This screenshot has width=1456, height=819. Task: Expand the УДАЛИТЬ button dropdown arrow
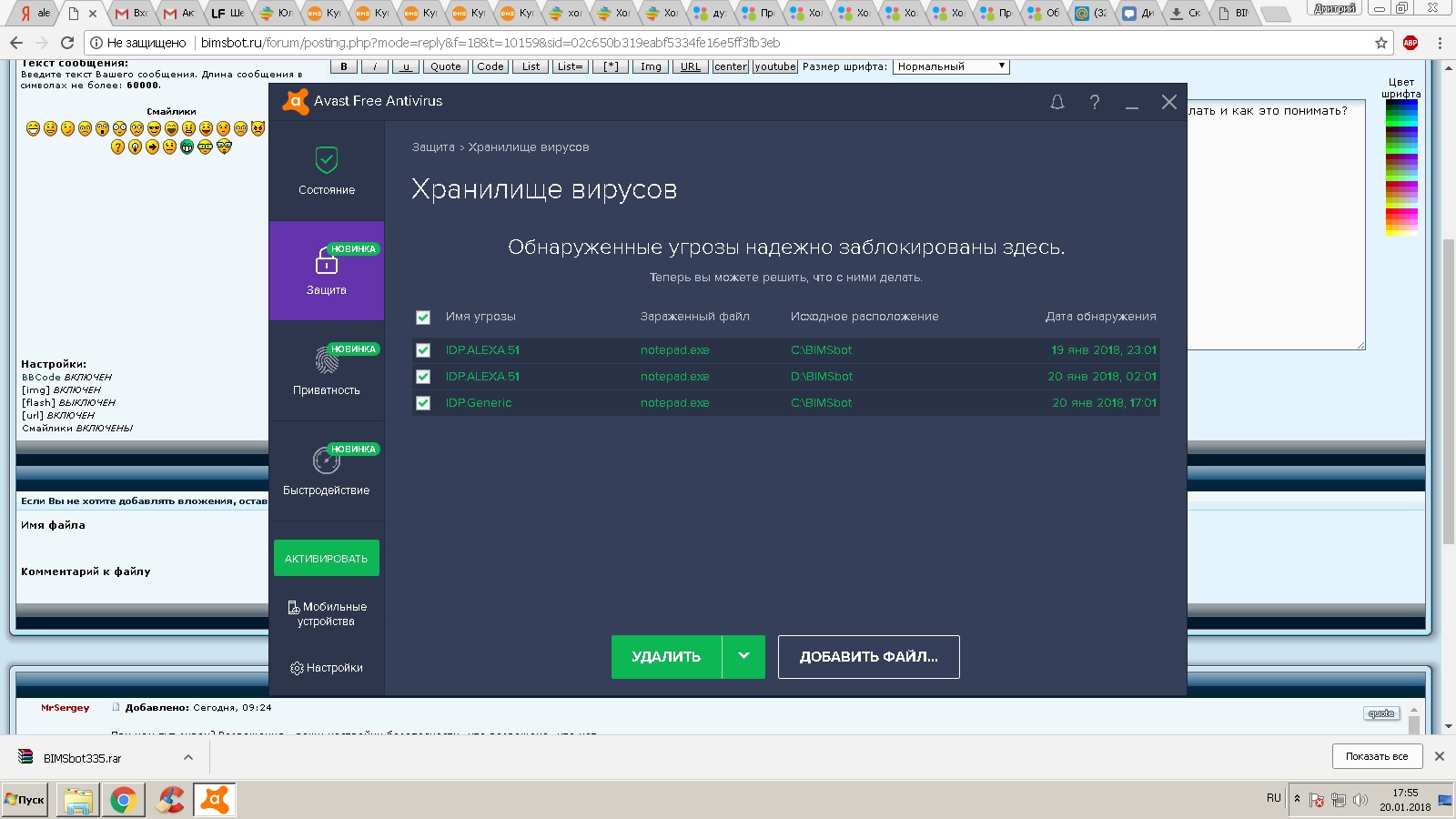[x=743, y=656]
